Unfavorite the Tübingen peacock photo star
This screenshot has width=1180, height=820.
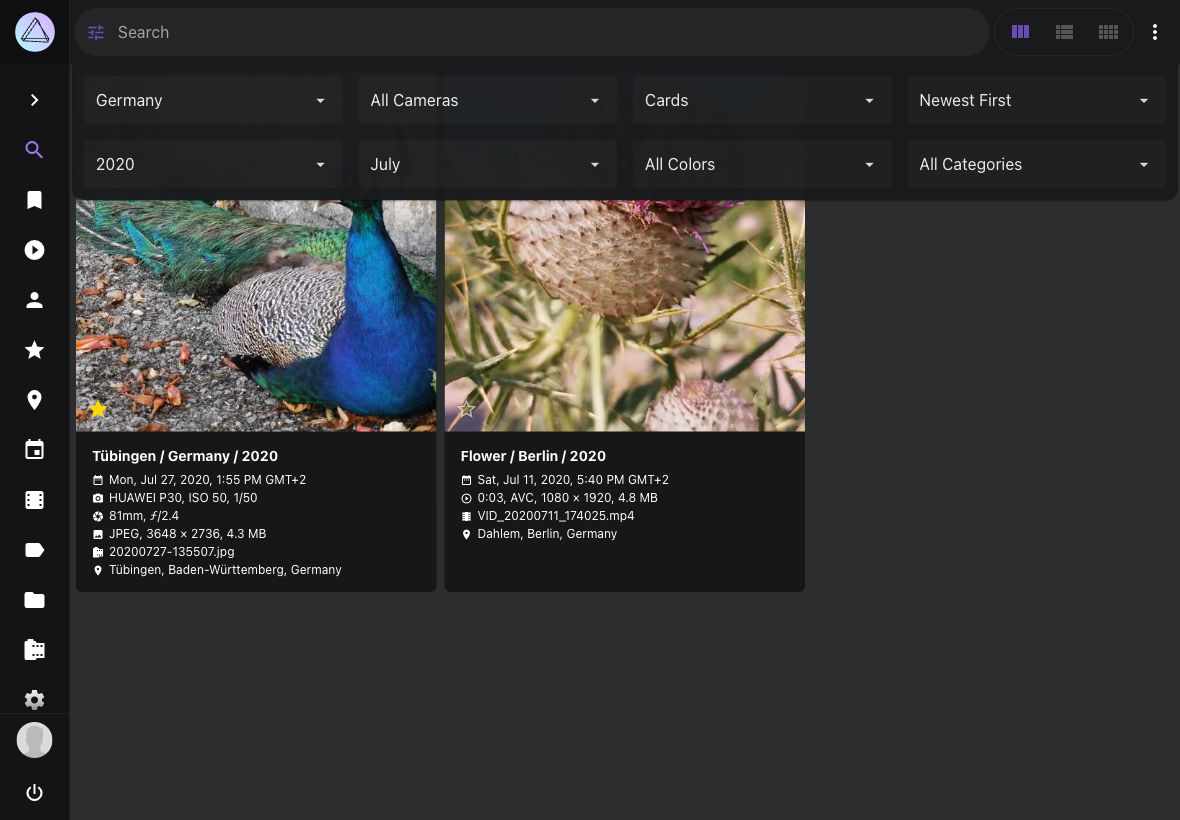pyautogui.click(x=98, y=409)
